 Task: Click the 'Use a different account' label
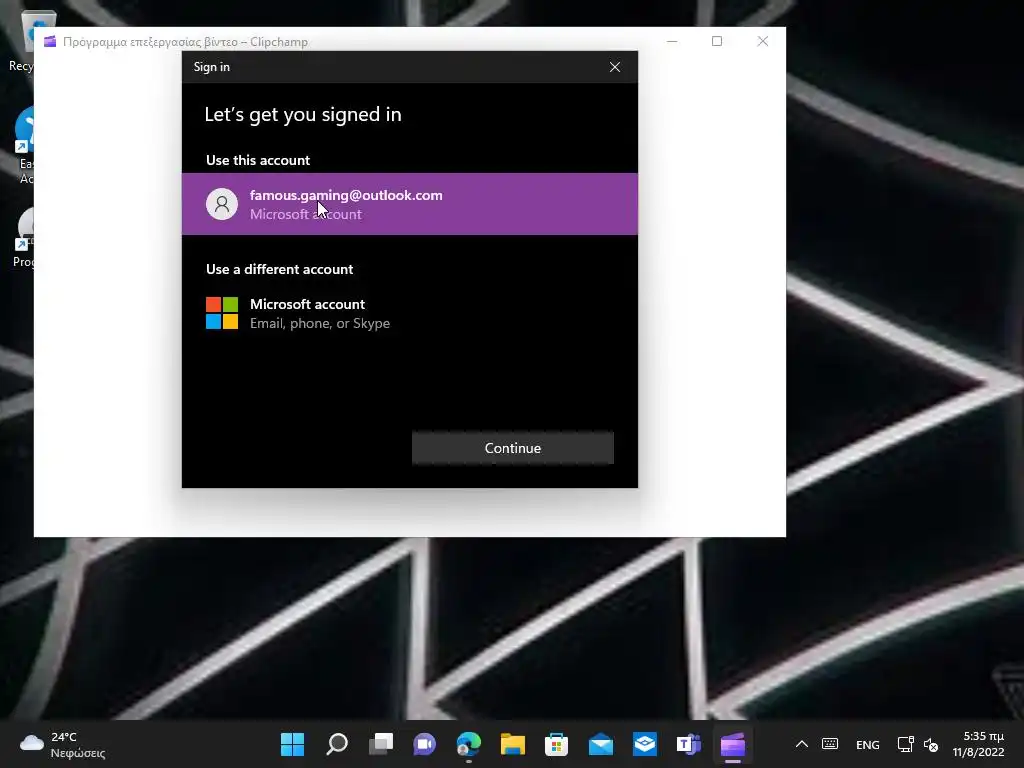coord(280,269)
